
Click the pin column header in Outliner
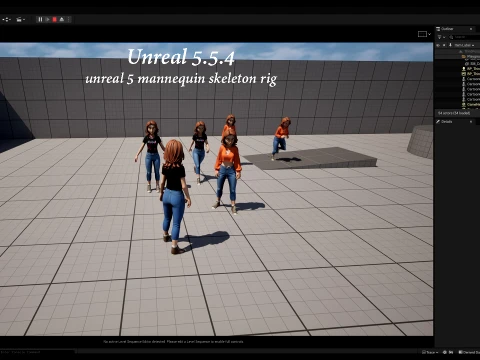pyautogui.click(x=450, y=45)
